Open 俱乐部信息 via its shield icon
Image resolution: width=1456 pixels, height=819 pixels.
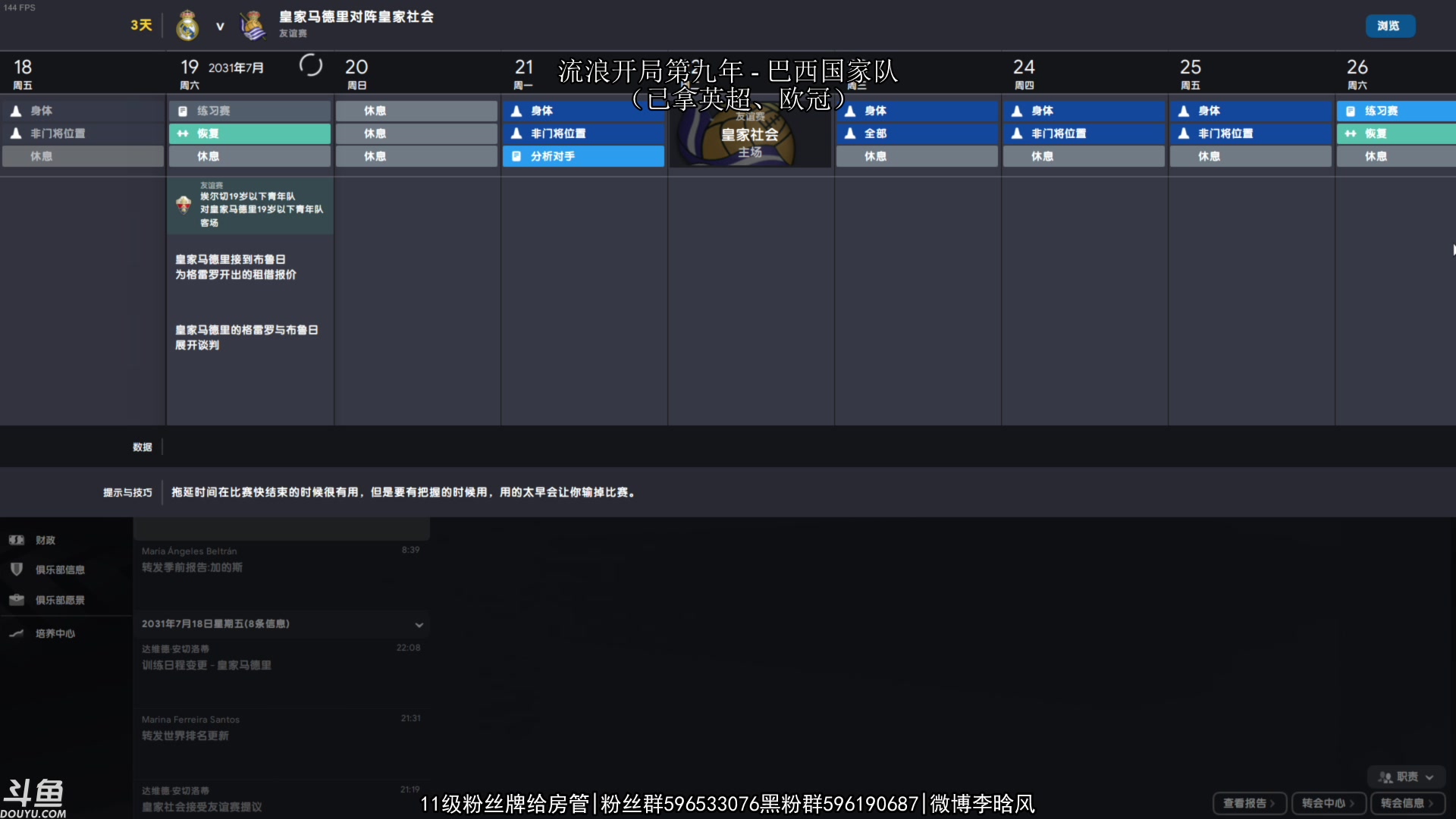(17, 569)
